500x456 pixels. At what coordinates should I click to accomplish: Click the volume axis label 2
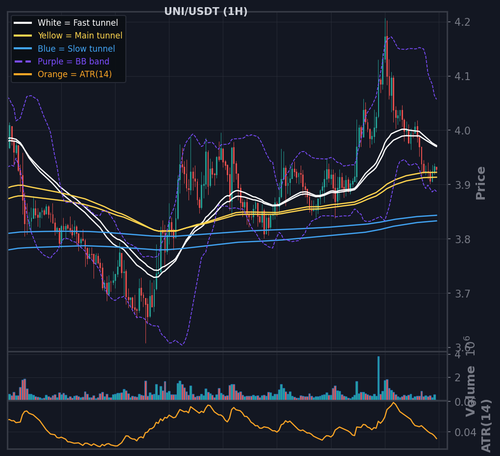point(458,378)
